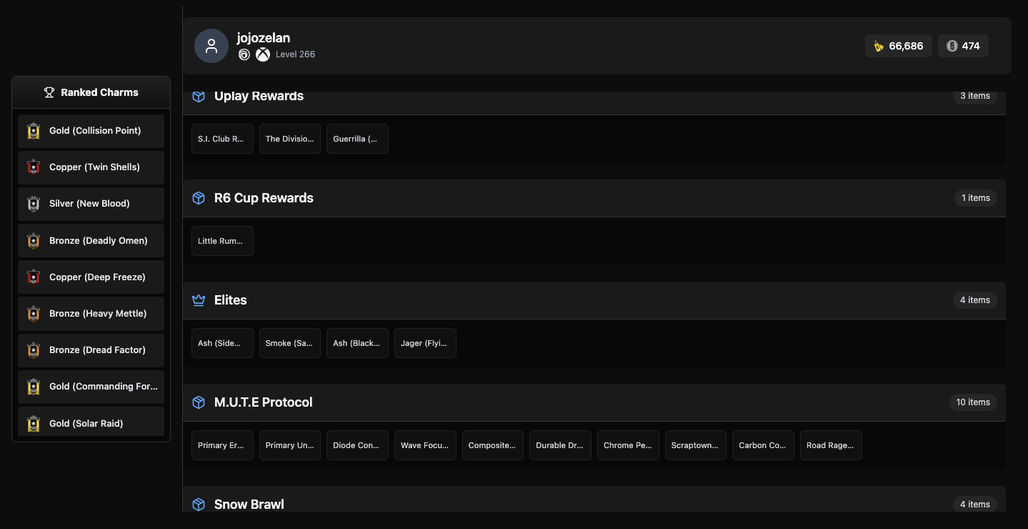Click the Bronze (Deadly Omen) row label
This screenshot has width=1028, height=529.
[98, 241]
